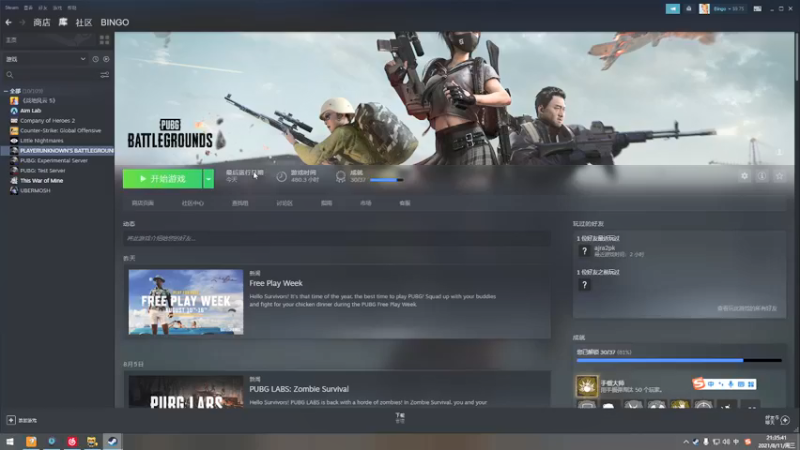The width and height of the screenshot is (800, 450).
Task: Open the PUBG game settings gear
Action: click(x=744, y=176)
